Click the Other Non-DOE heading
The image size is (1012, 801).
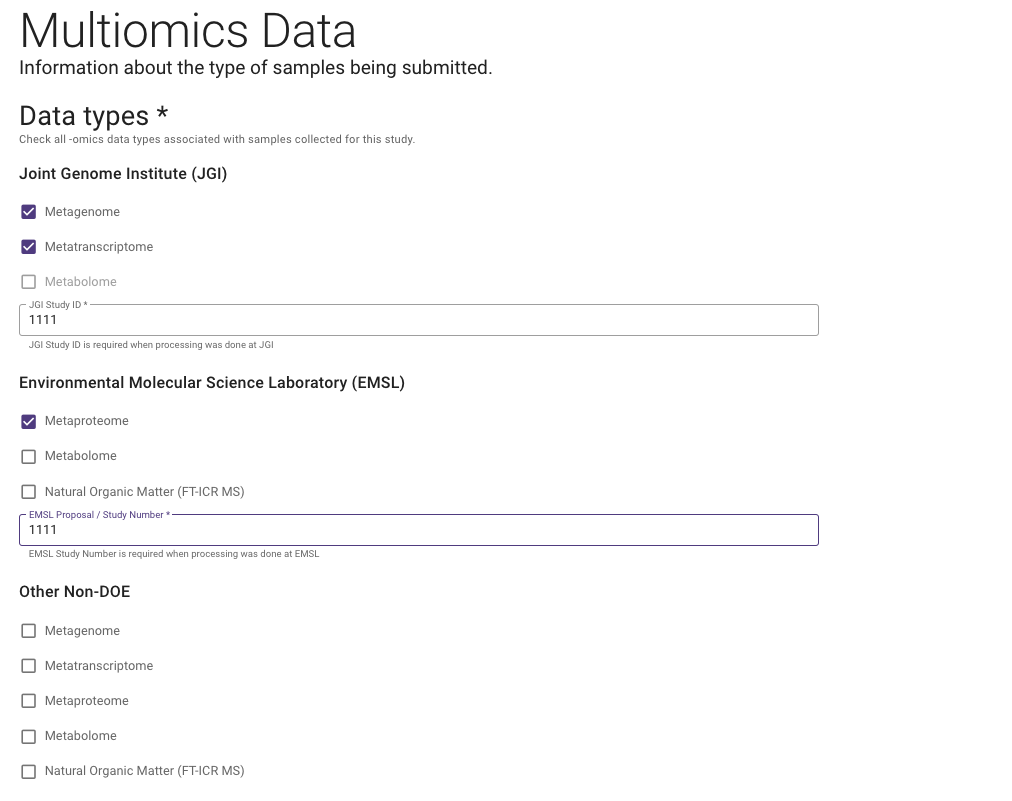point(74,591)
